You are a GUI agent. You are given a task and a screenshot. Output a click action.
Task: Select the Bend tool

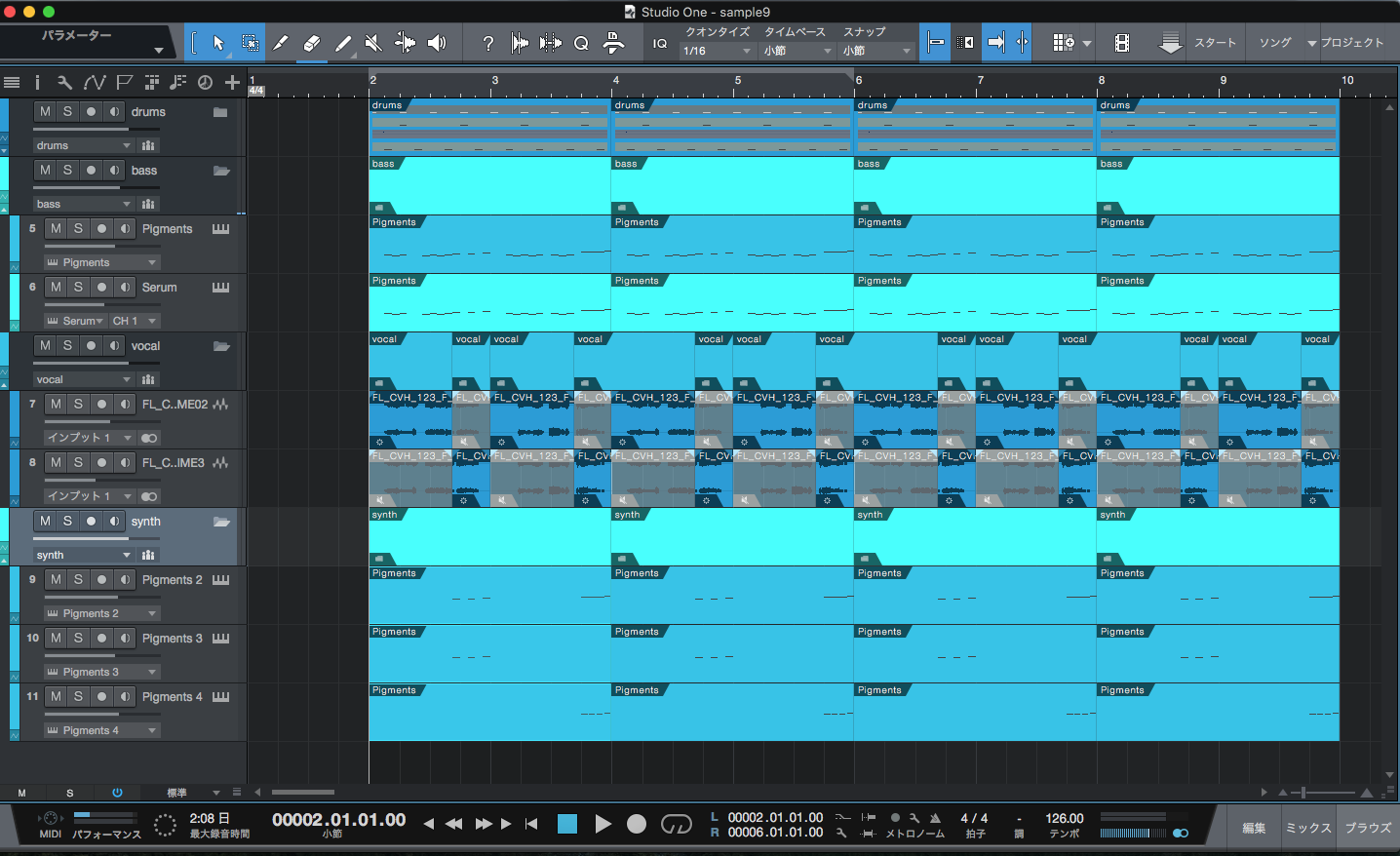tap(405, 43)
